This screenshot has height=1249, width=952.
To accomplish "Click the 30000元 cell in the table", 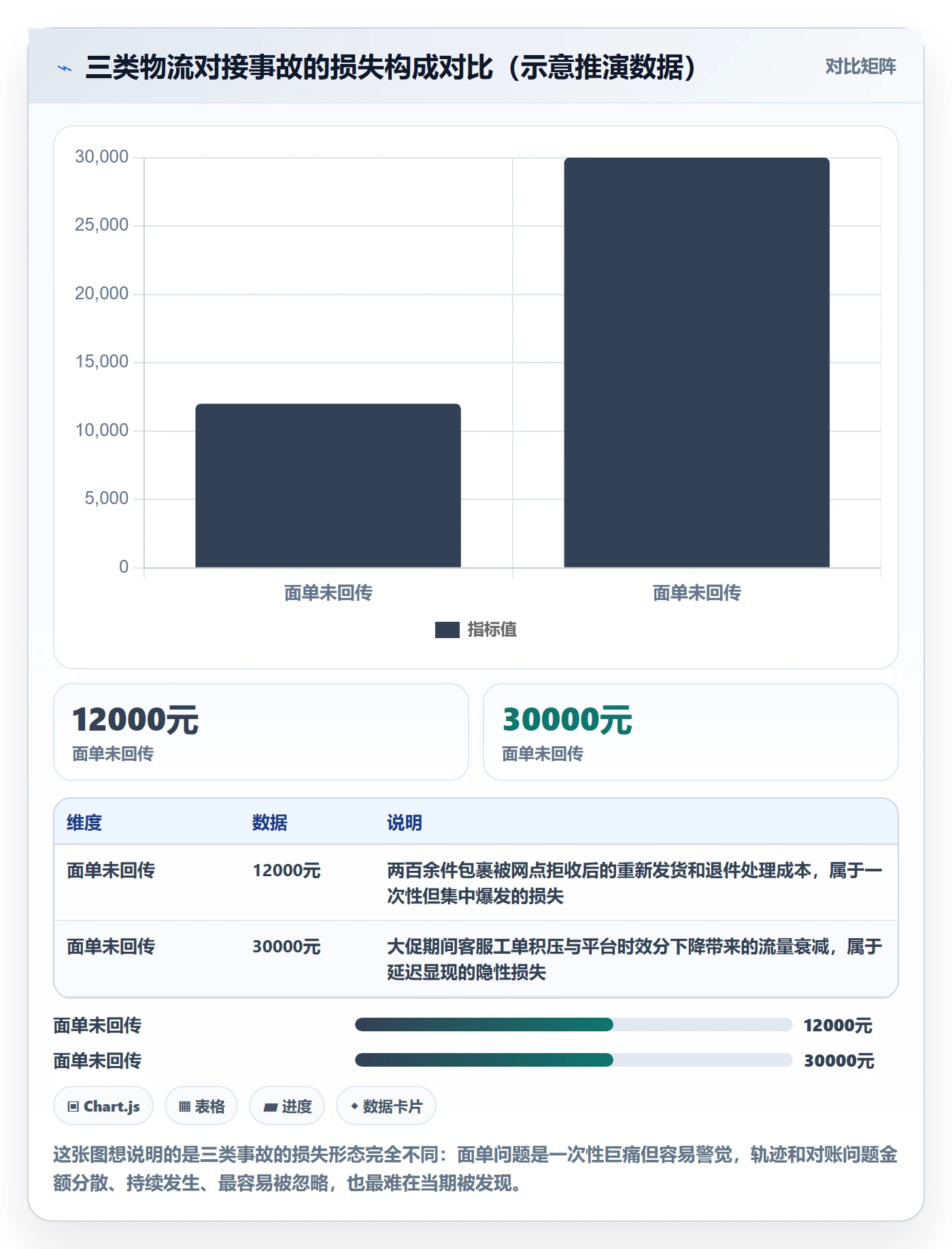I will (286, 947).
